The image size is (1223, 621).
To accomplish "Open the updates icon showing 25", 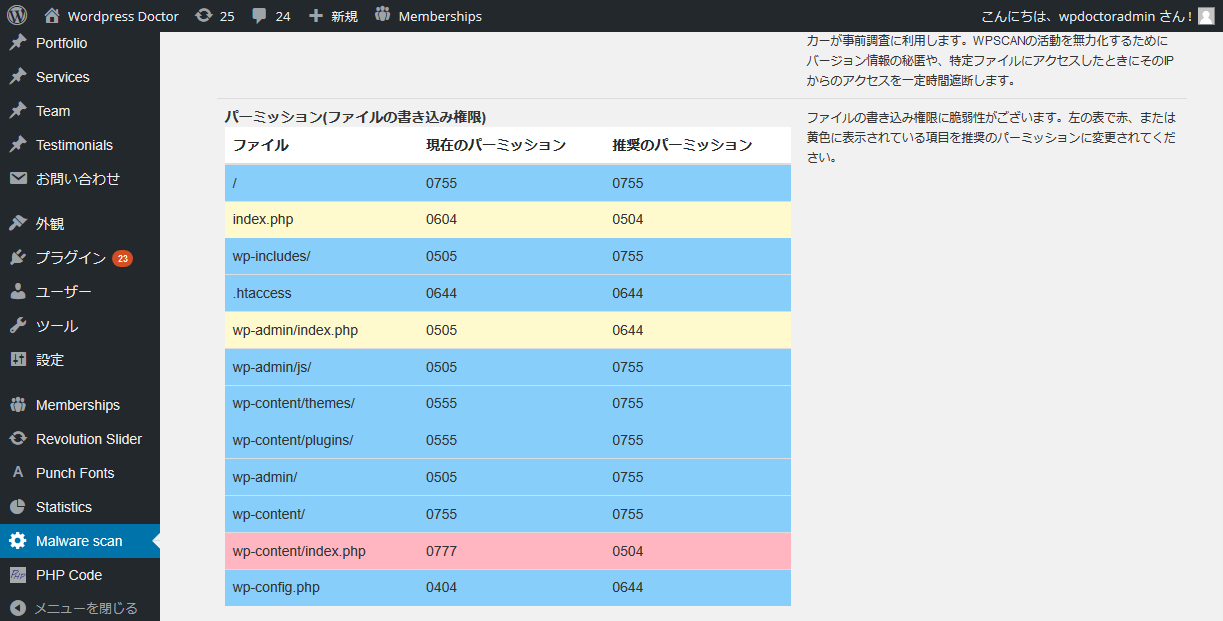I will pyautogui.click(x=204, y=16).
